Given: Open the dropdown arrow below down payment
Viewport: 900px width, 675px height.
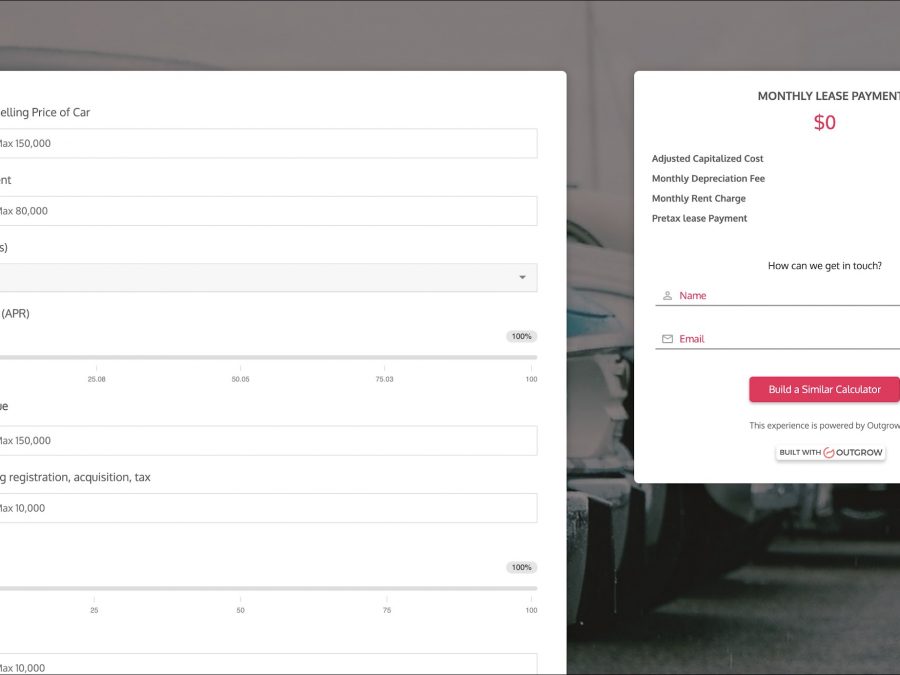Looking at the screenshot, I should click(521, 278).
